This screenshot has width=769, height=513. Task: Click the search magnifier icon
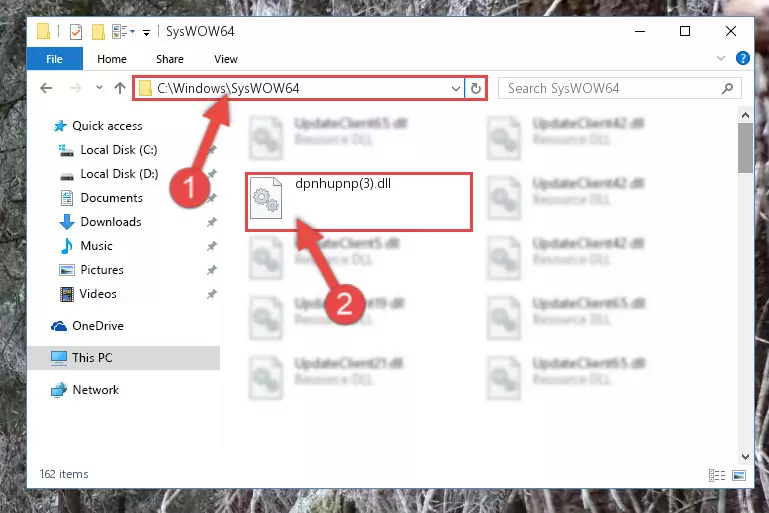coord(727,88)
